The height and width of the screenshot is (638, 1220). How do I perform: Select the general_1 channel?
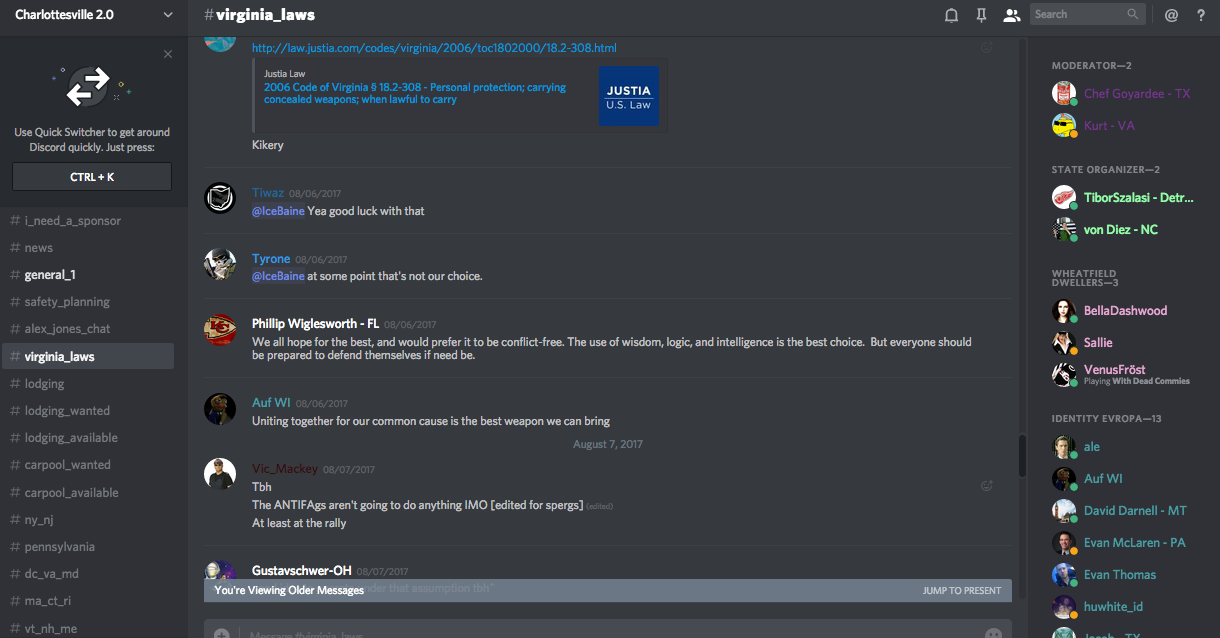tap(50, 275)
